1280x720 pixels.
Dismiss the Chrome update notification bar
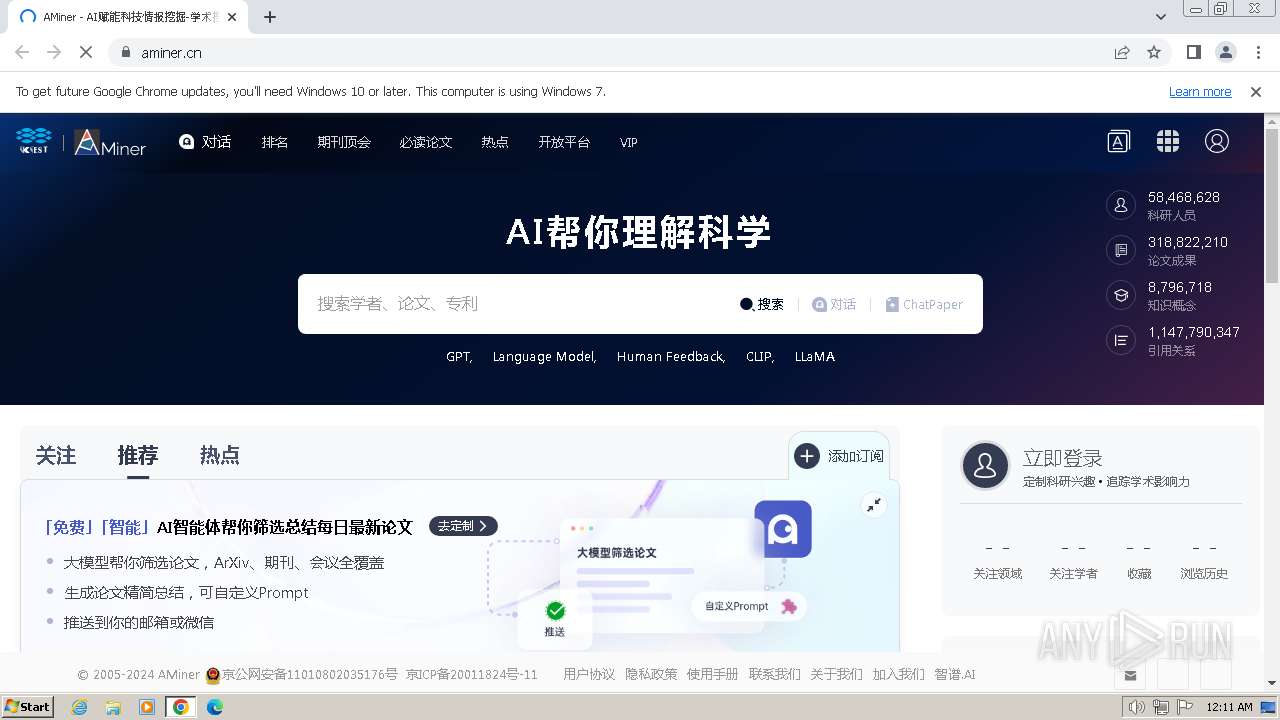coord(1256,91)
